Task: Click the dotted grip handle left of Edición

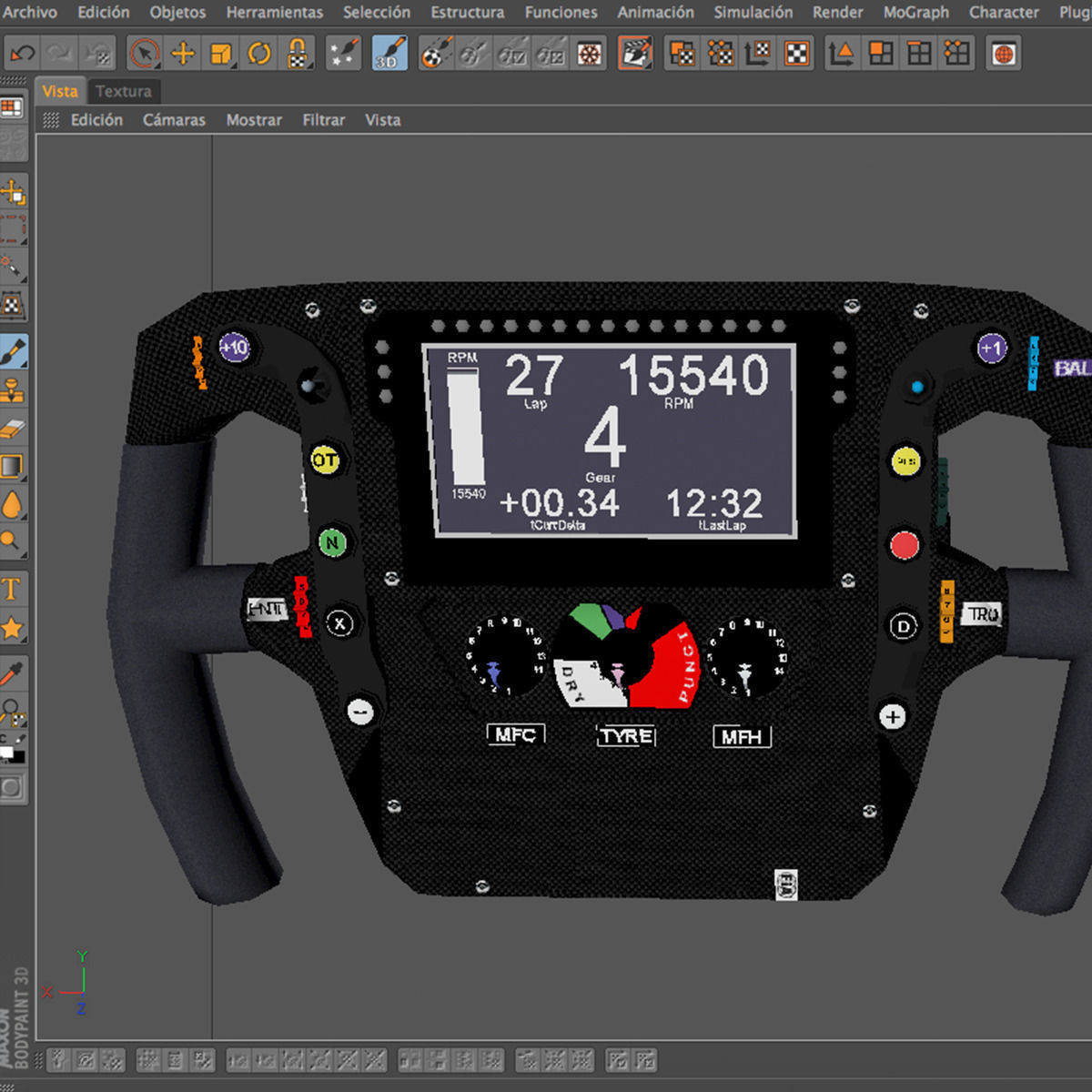Action: 51,120
